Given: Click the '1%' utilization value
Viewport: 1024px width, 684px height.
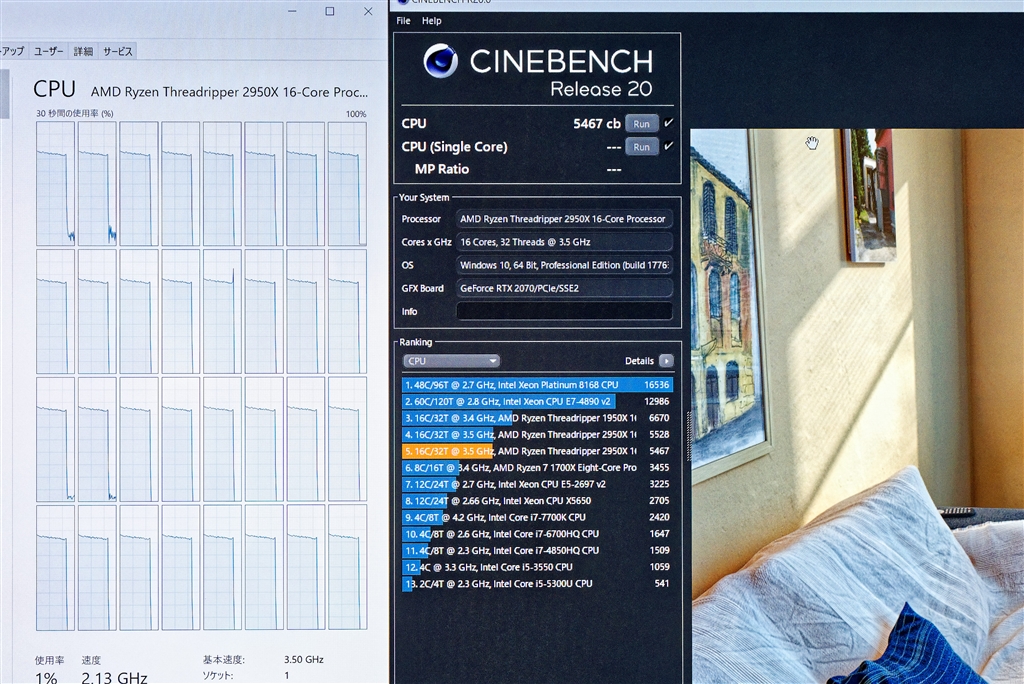Looking at the screenshot, I should (46, 678).
